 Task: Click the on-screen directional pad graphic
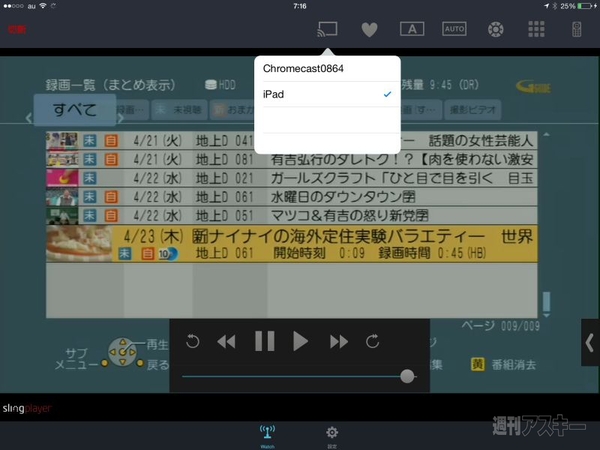[122, 352]
